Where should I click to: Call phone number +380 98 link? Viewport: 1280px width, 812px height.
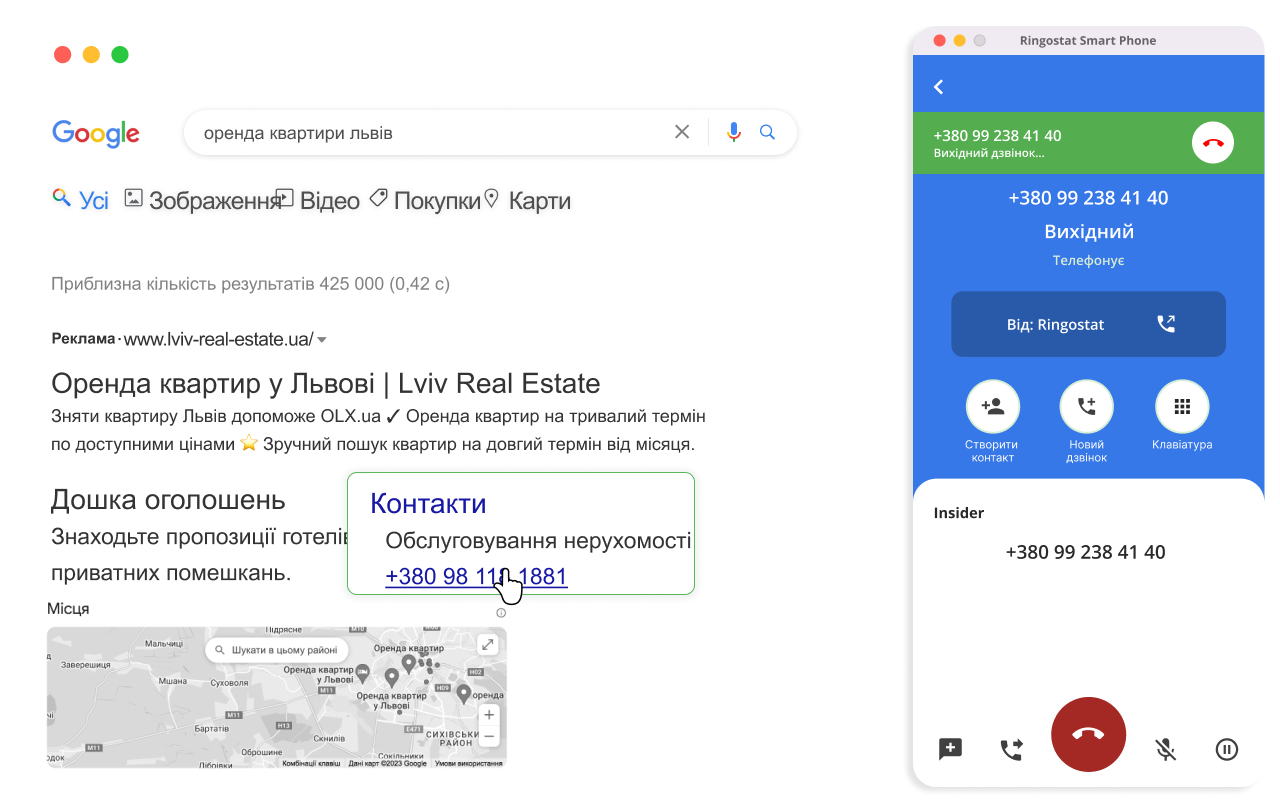476,577
